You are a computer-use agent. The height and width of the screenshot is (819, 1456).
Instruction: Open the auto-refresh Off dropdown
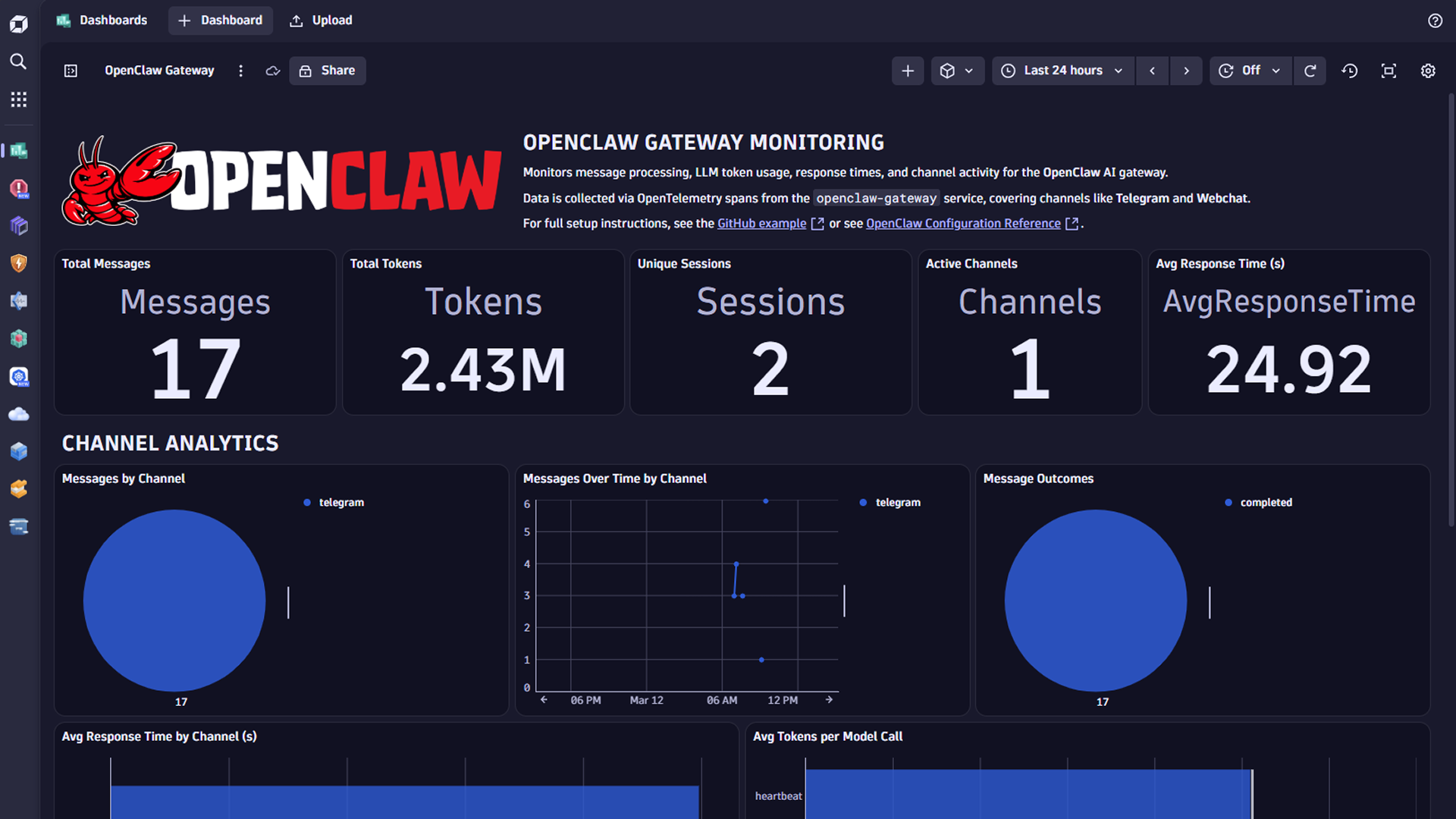pyautogui.click(x=1250, y=71)
